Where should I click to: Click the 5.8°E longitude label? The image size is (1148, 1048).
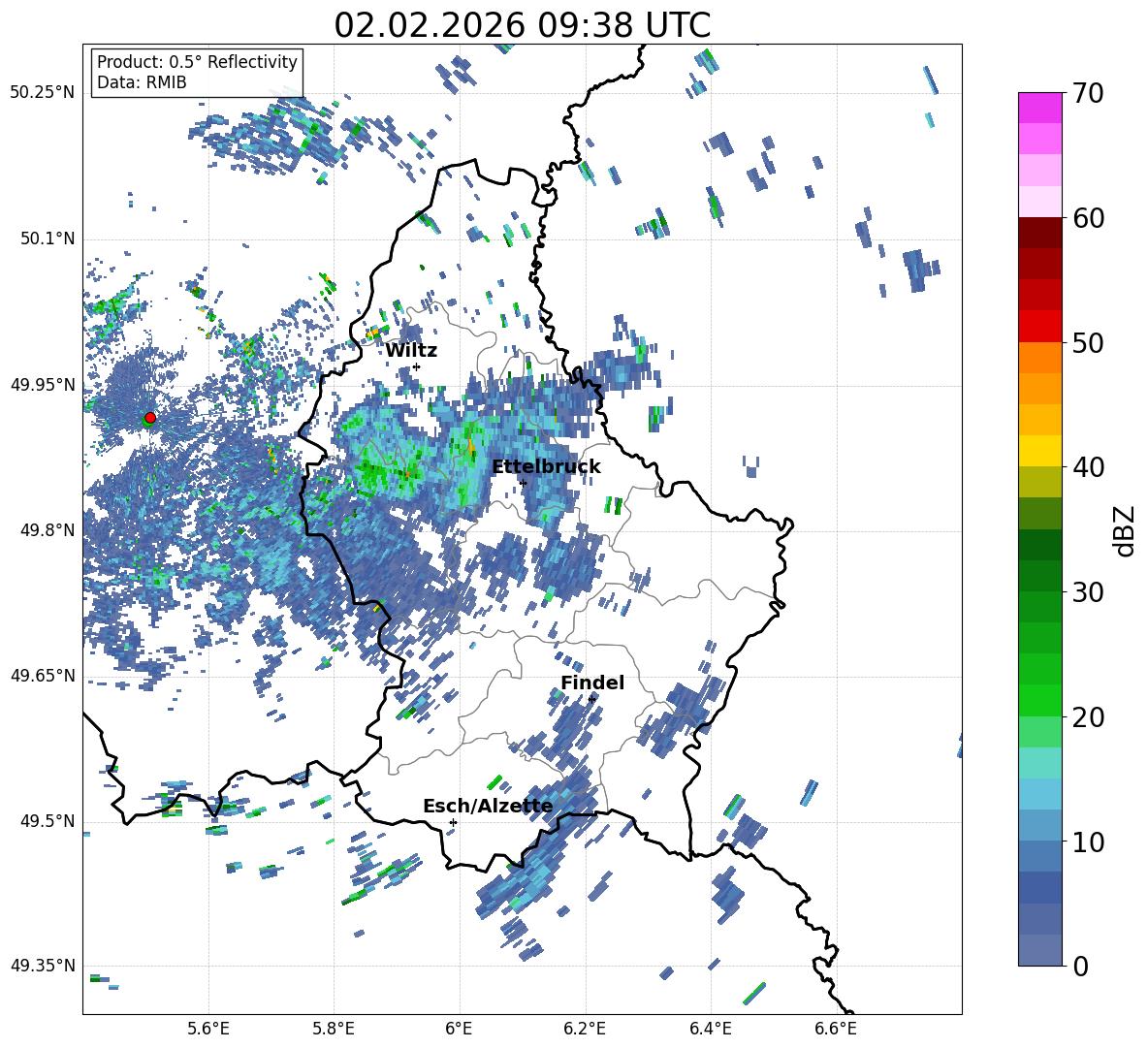(x=334, y=1029)
